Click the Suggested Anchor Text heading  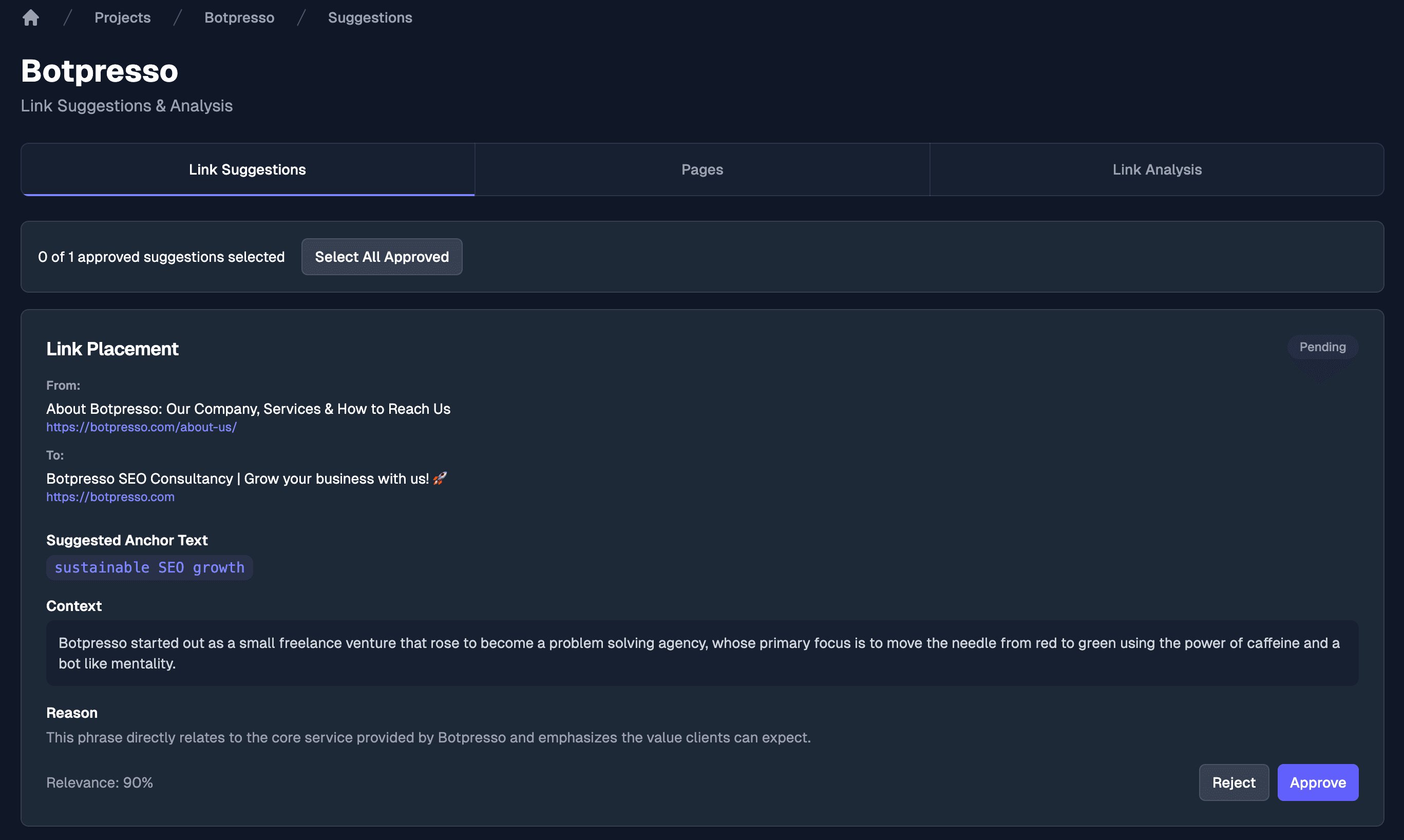click(127, 540)
